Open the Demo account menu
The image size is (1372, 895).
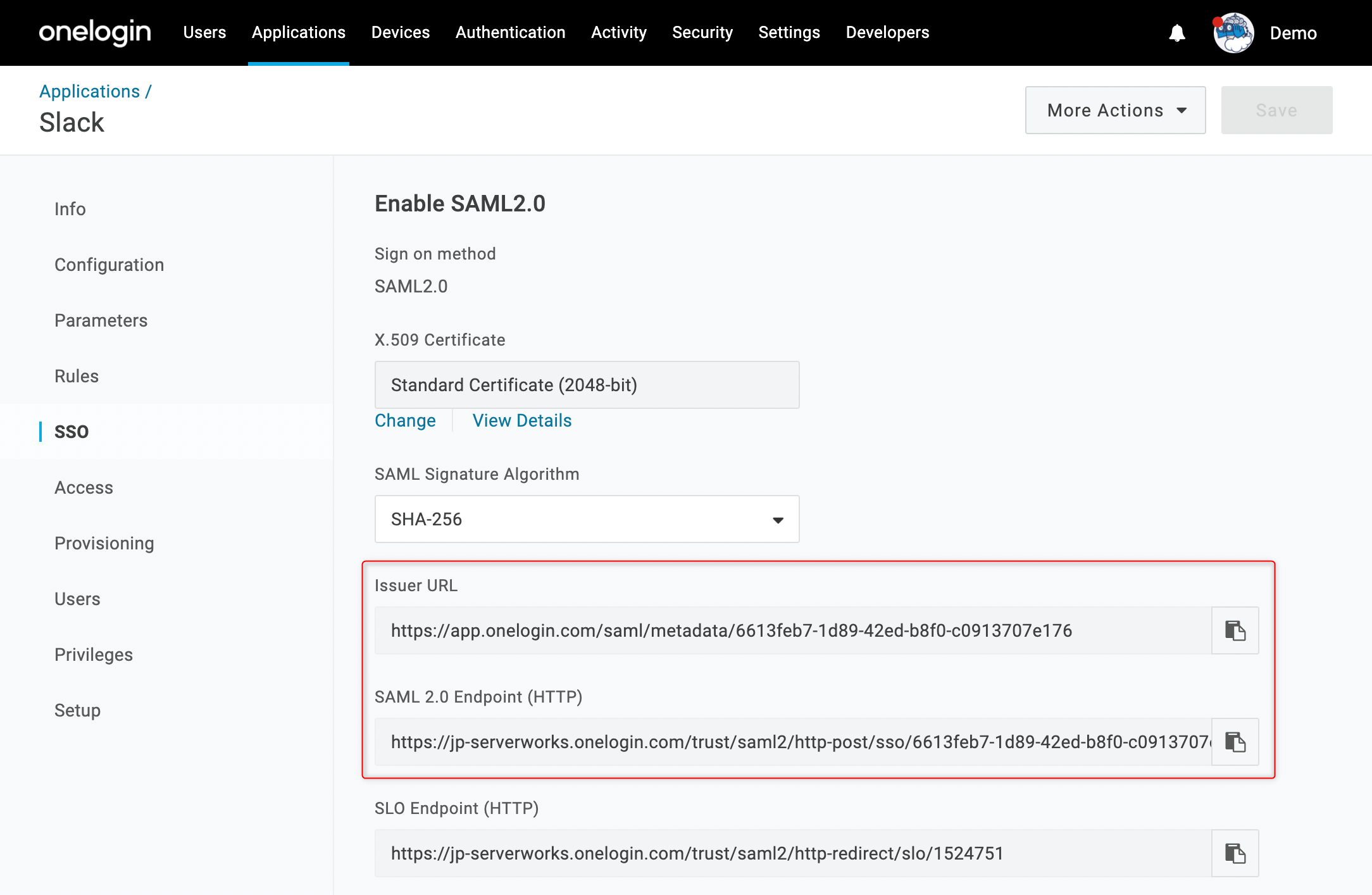click(x=1293, y=33)
